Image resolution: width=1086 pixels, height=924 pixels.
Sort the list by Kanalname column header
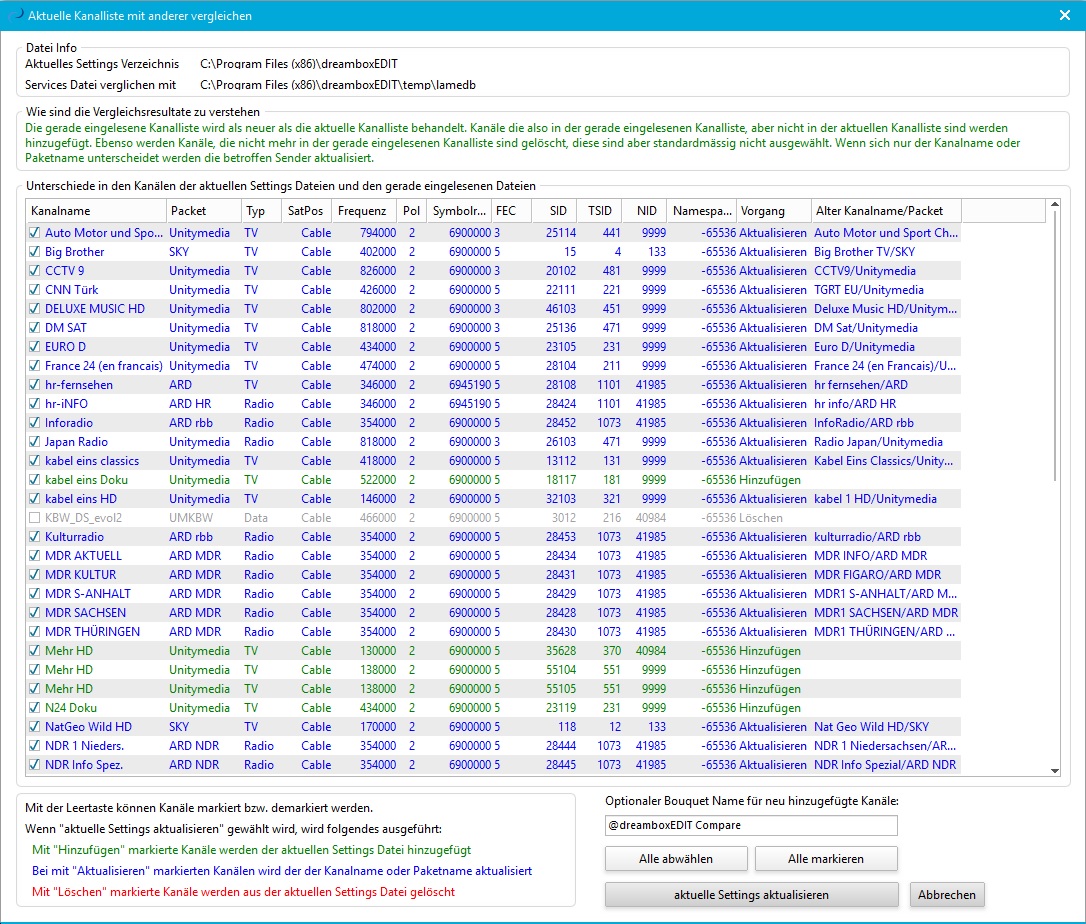95,211
